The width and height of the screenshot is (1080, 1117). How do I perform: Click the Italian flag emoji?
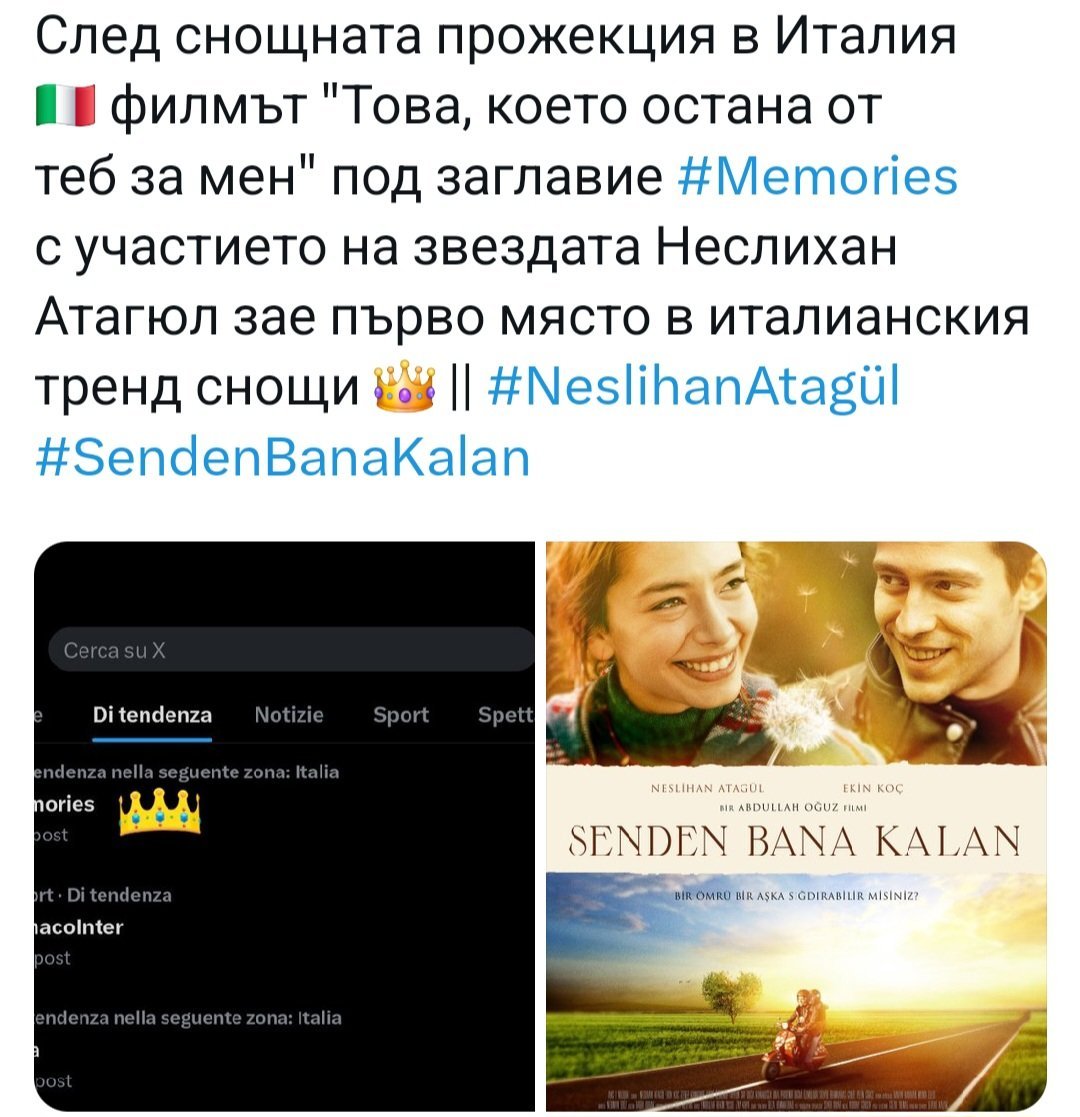coord(65,105)
